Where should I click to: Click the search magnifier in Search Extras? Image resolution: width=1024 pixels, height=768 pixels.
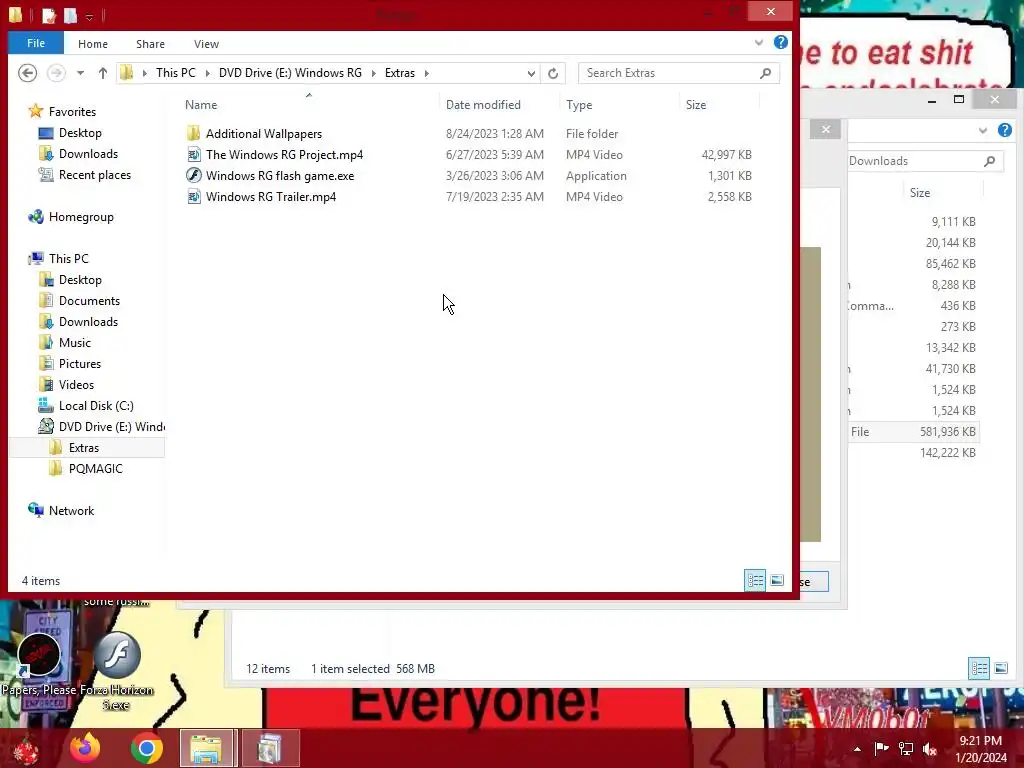pos(765,73)
